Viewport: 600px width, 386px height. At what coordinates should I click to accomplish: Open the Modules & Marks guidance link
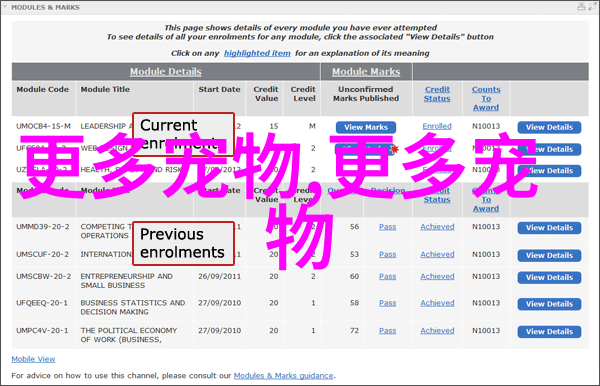click(x=284, y=376)
